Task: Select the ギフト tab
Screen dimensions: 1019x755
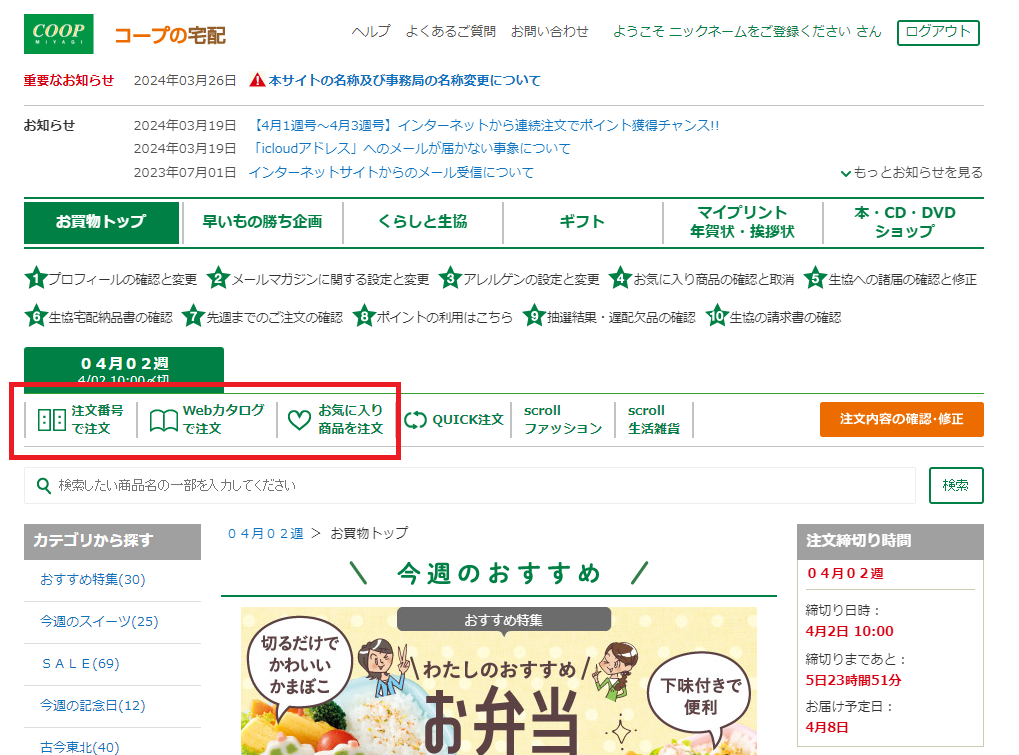Action: coord(583,222)
